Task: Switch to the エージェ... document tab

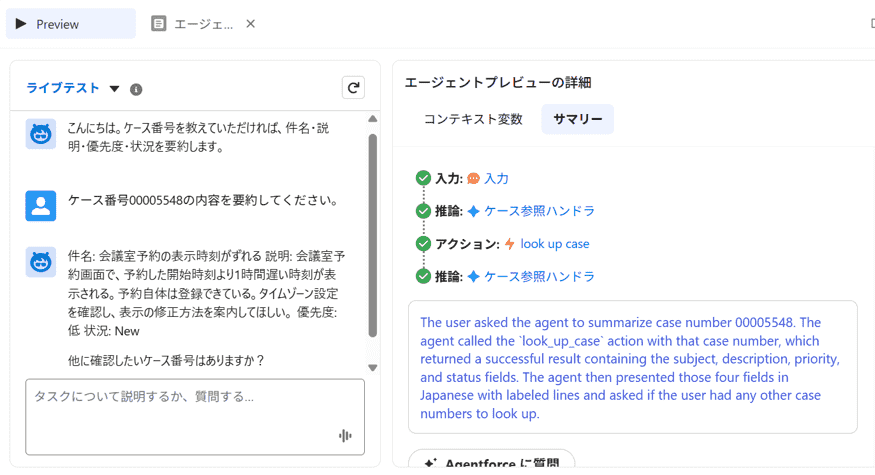Action: pos(203,24)
